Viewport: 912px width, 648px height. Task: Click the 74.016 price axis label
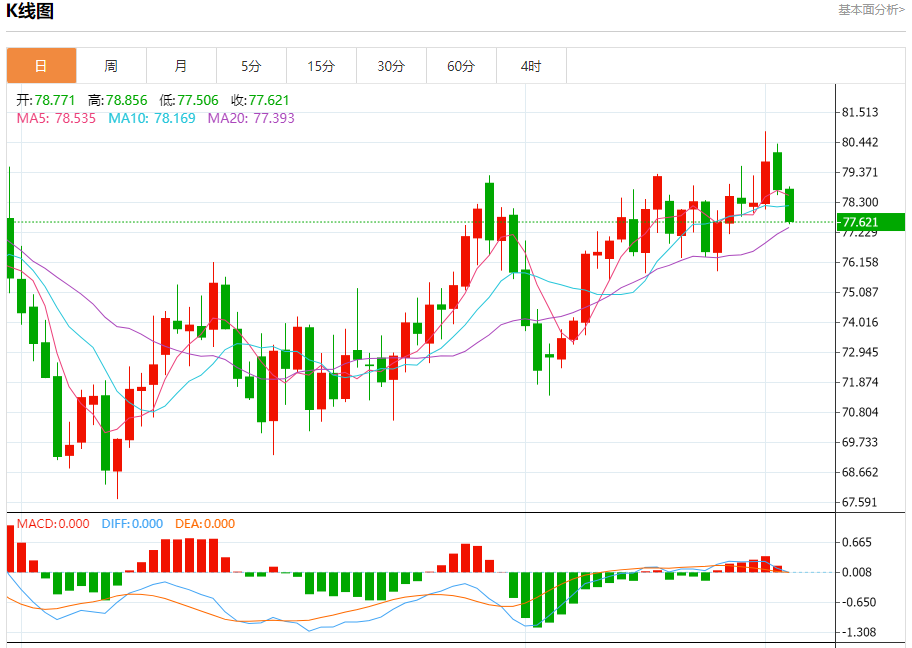point(860,322)
